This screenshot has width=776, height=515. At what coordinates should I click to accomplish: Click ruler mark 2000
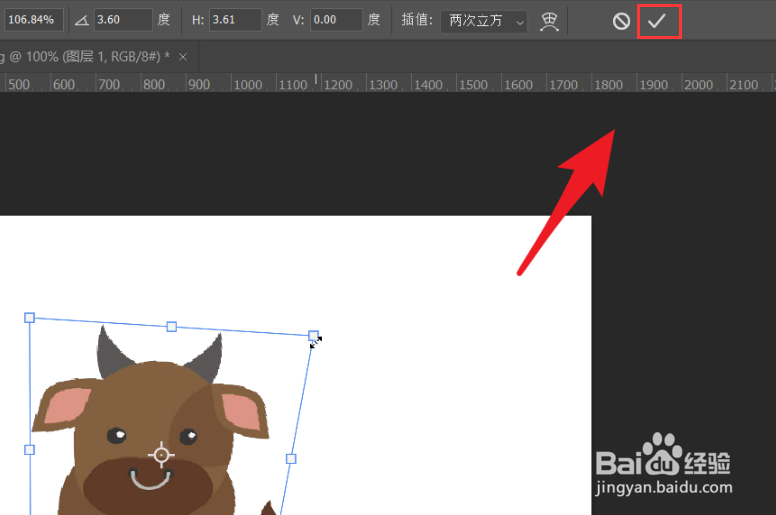pyautogui.click(x=698, y=85)
